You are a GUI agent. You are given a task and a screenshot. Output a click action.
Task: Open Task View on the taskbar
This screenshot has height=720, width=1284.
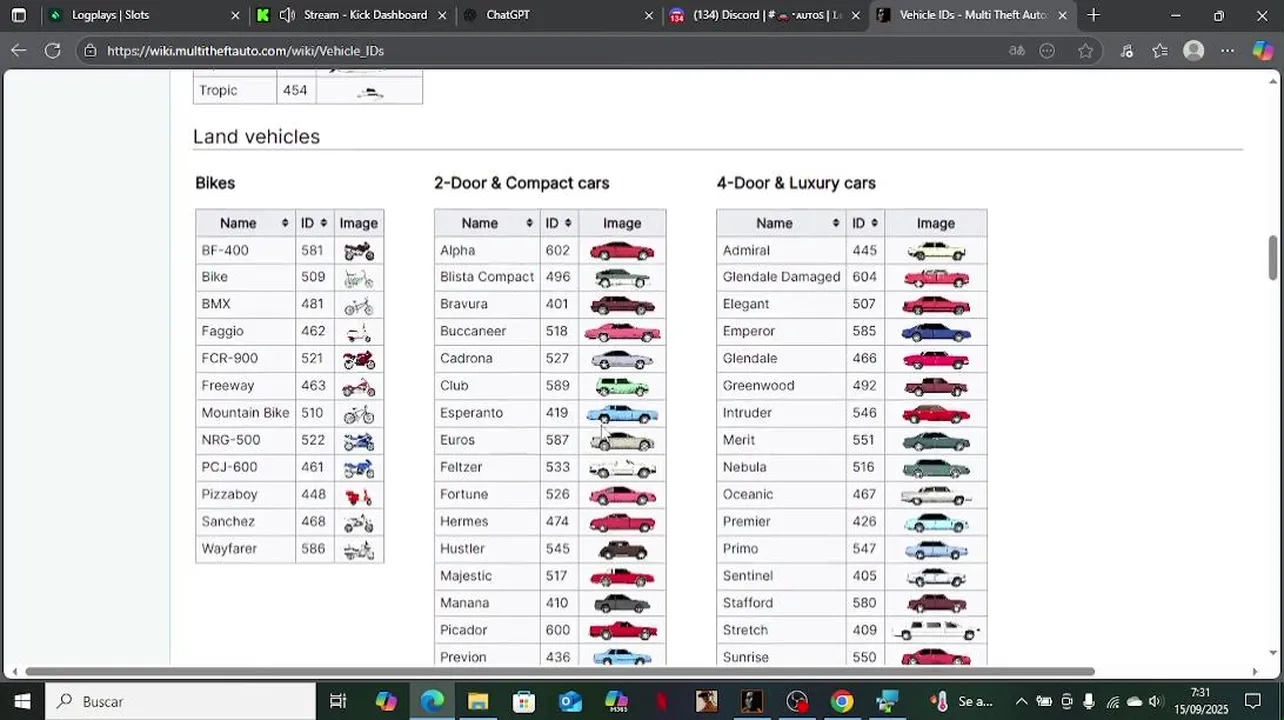pyautogui.click(x=338, y=701)
